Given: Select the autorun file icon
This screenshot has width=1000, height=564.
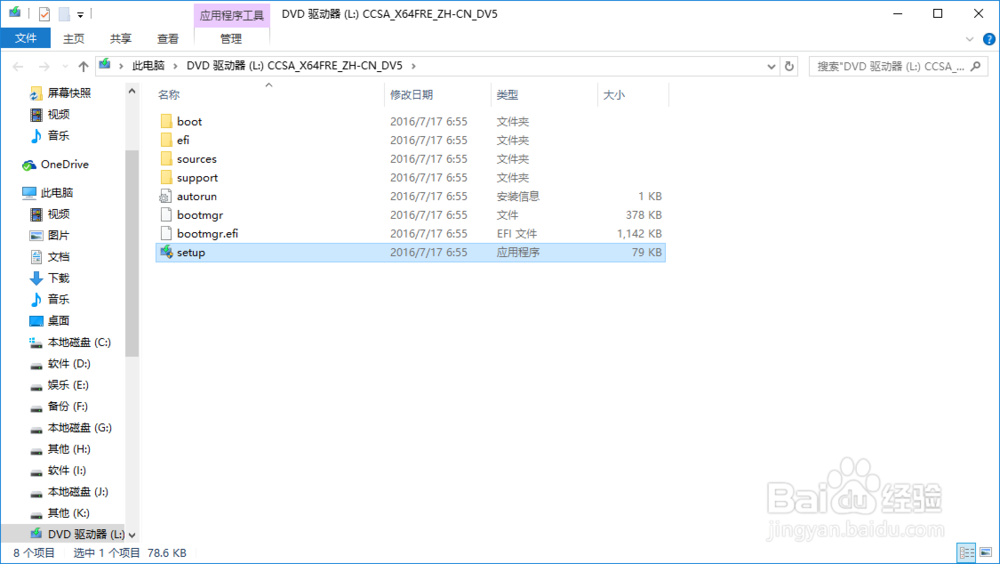Looking at the screenshot, I should tap(166, 196).
